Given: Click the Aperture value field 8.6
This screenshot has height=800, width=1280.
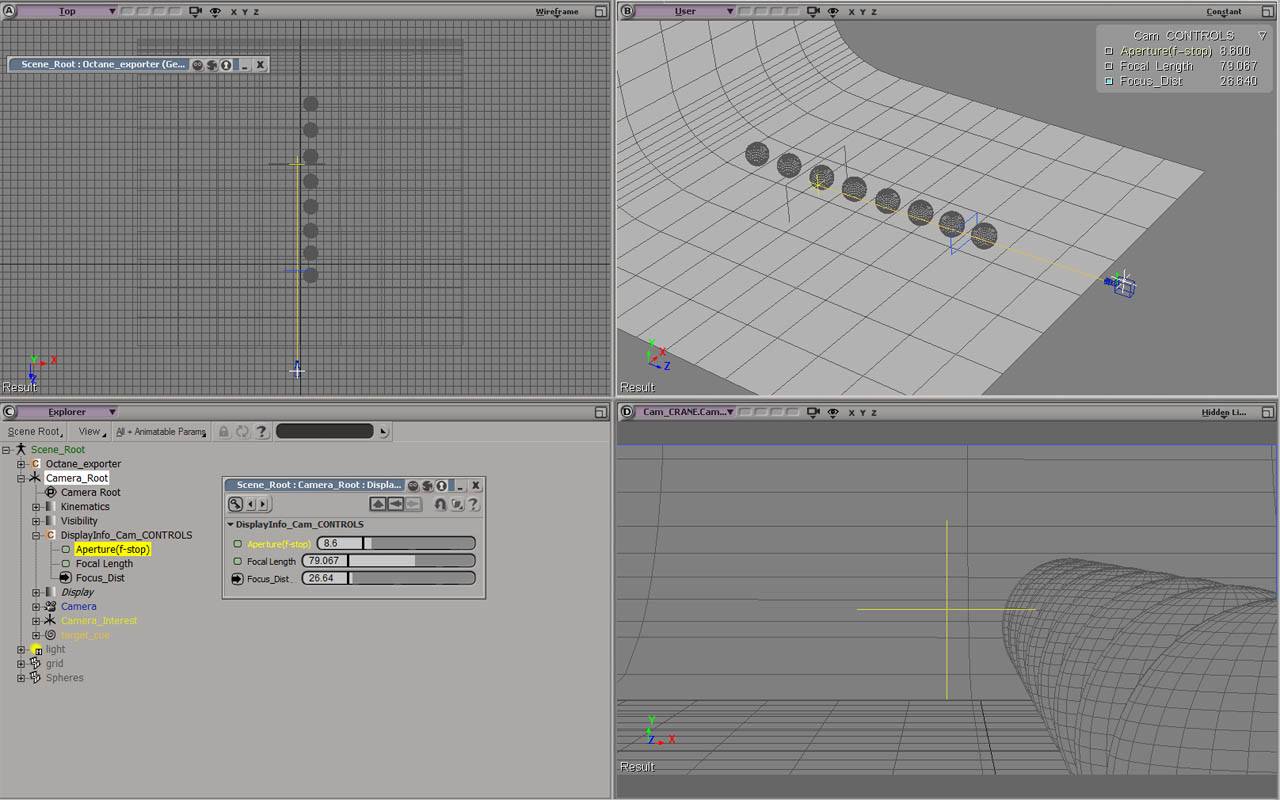Looking at the screenshot, I should pyautogui.click(x=340, y=544).
